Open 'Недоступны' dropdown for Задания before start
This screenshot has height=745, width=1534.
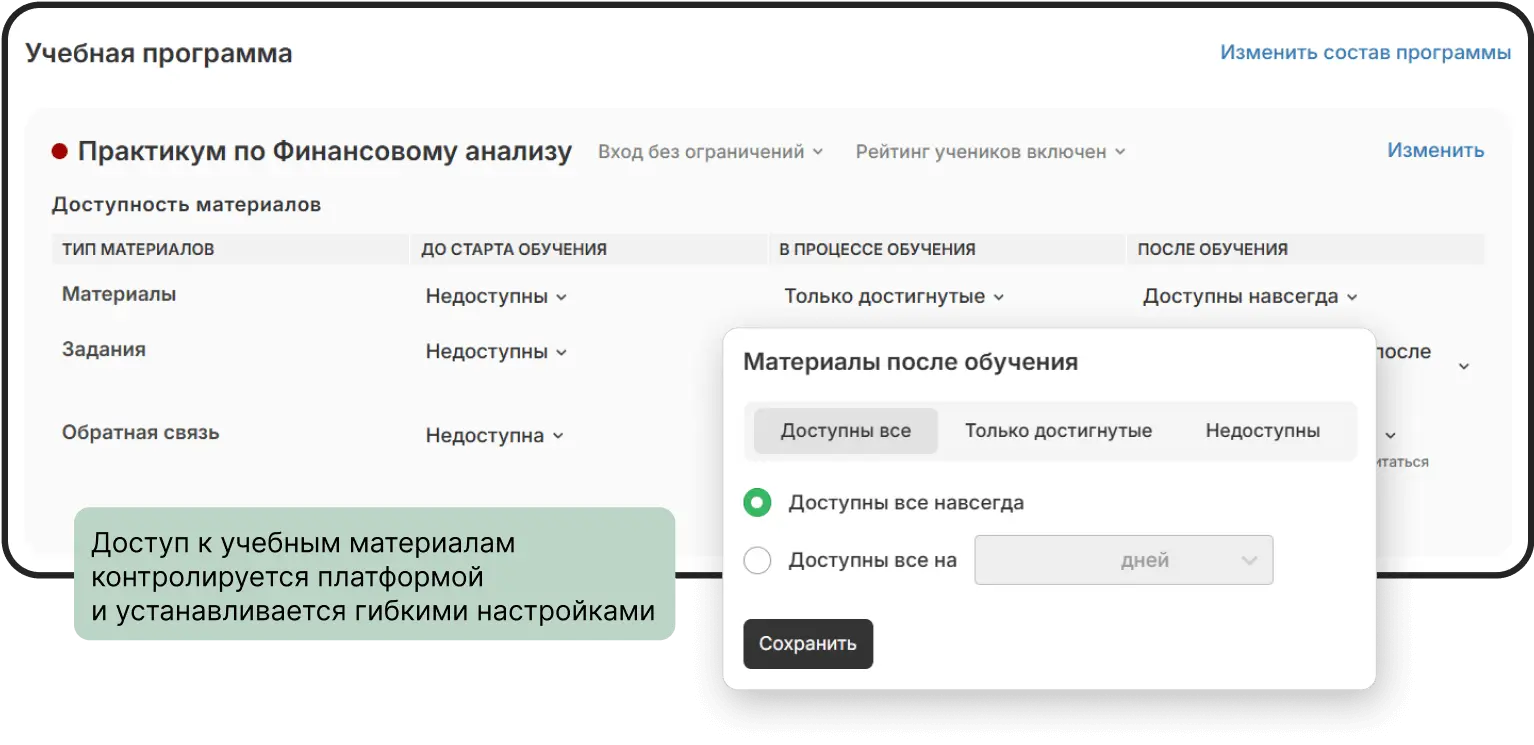[494, 351]
